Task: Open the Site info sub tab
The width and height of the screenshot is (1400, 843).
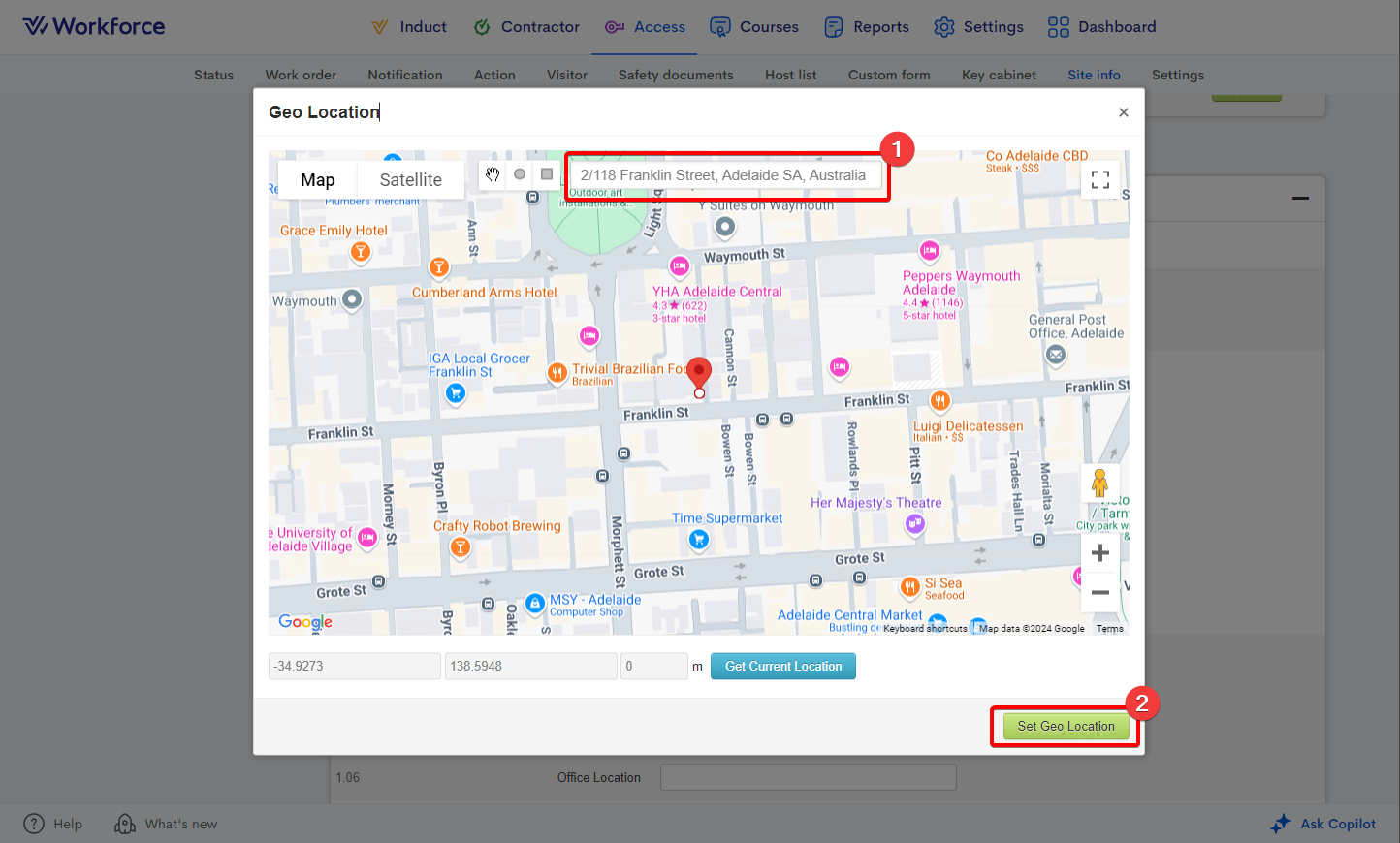Action: click(1094, 75)
